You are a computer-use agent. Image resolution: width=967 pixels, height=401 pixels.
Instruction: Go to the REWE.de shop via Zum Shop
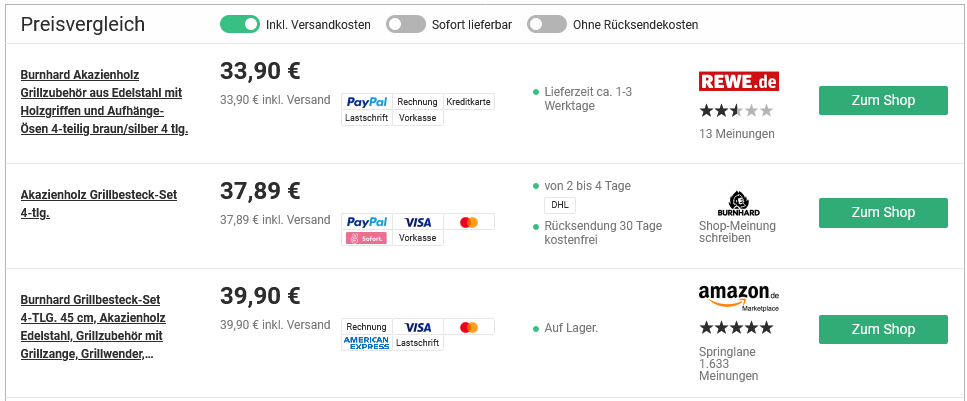[x=883, y=101]
